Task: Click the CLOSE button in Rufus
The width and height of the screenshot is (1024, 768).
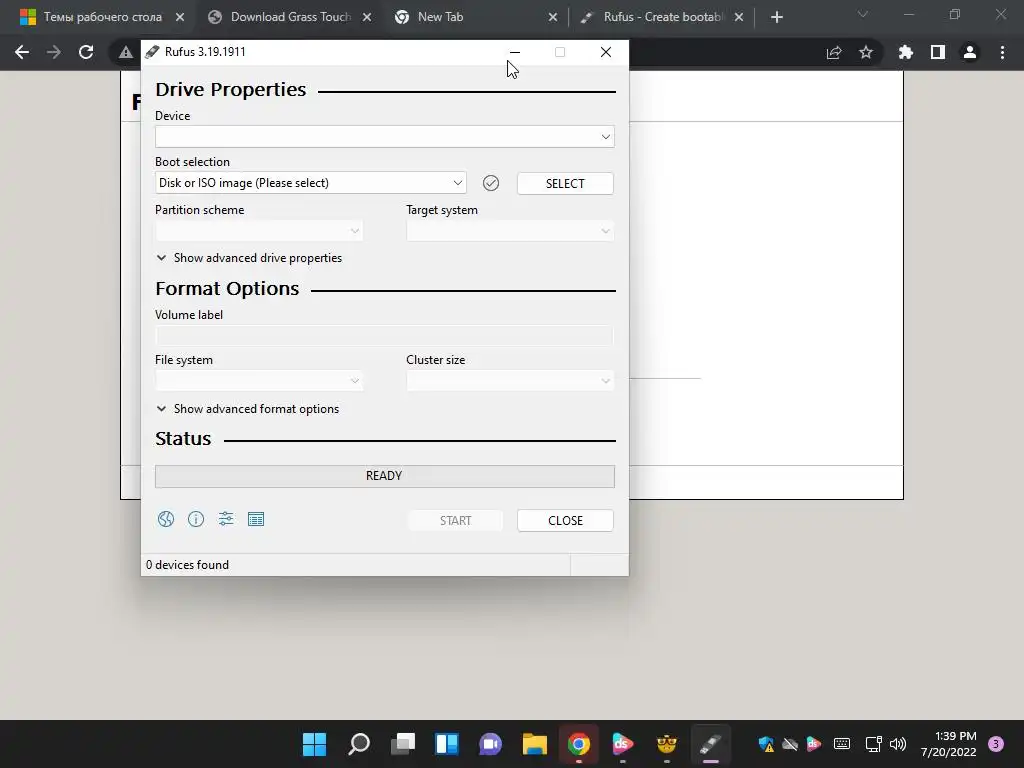Action: coord(565,520)
